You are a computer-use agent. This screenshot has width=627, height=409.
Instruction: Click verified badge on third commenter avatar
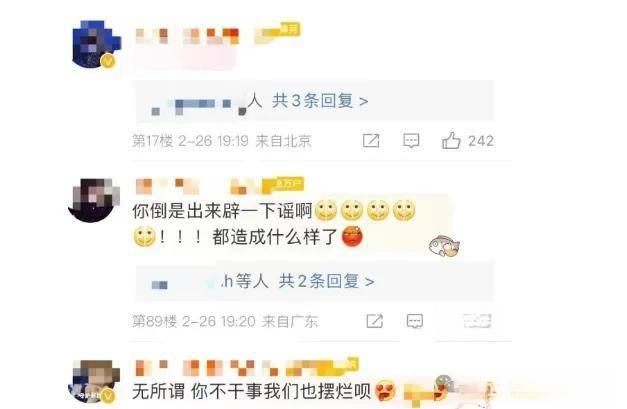[108, 396]
